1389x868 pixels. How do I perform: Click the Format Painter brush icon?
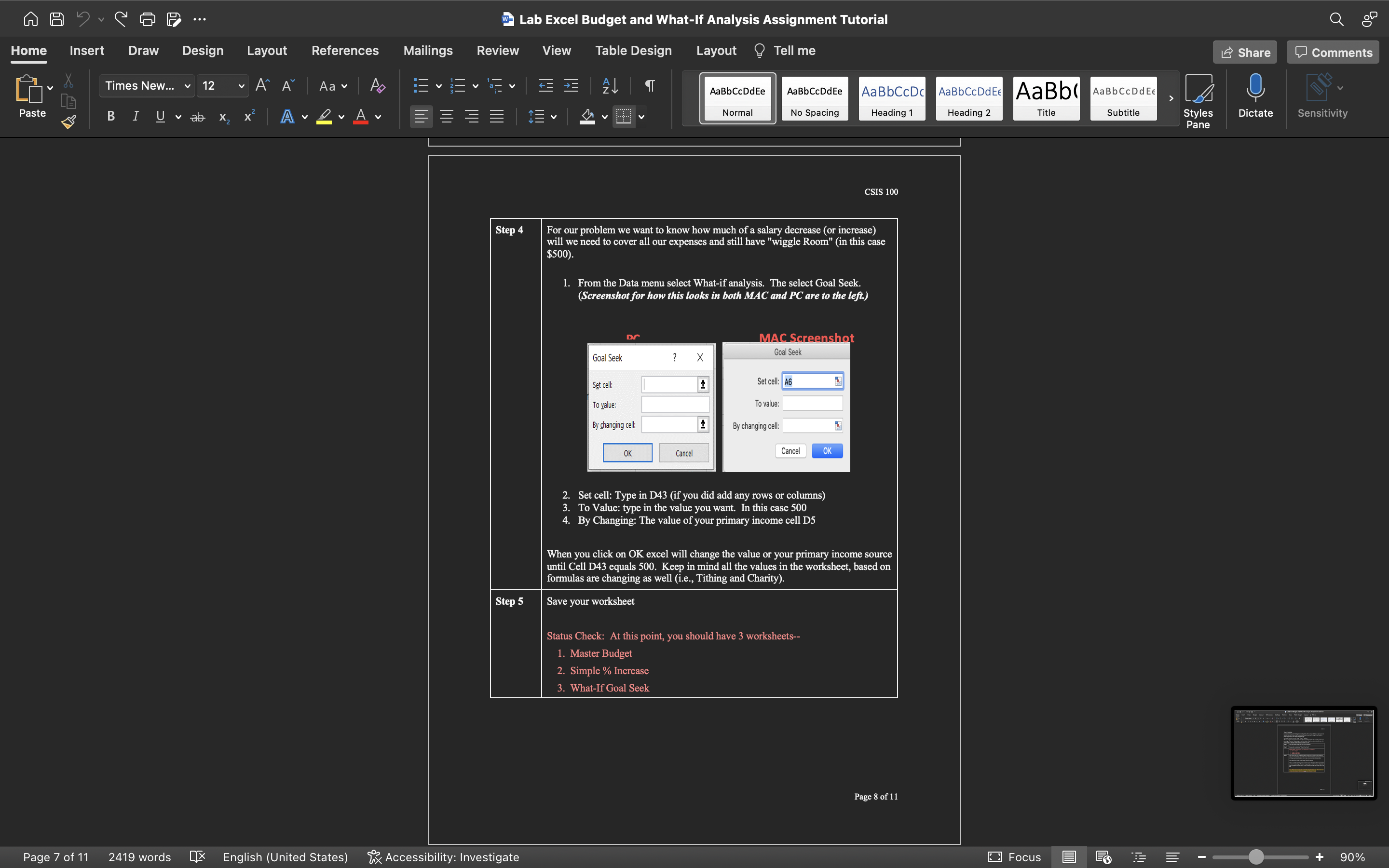[x=69, y=122]
